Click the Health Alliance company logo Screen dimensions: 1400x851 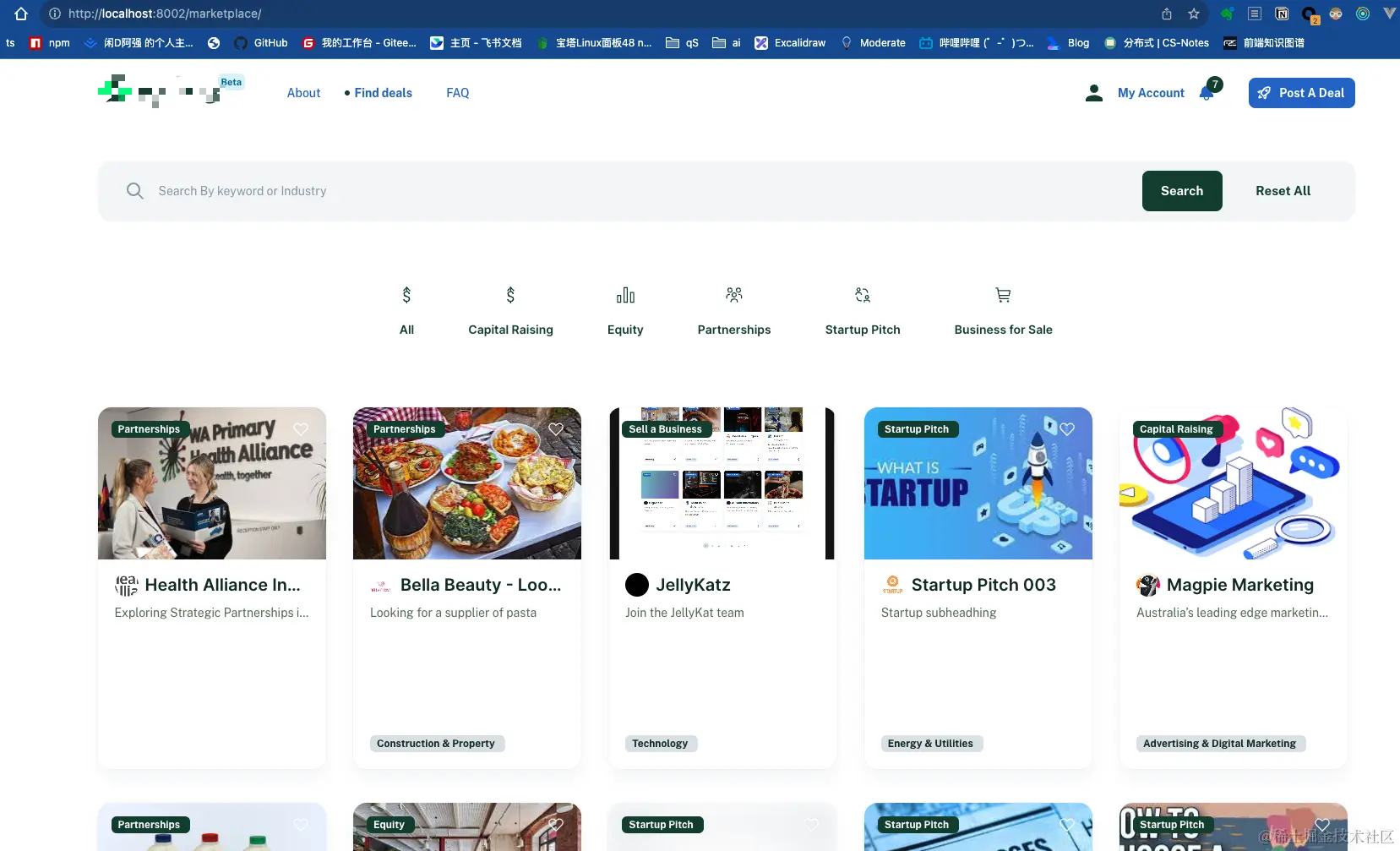point(126,585)
